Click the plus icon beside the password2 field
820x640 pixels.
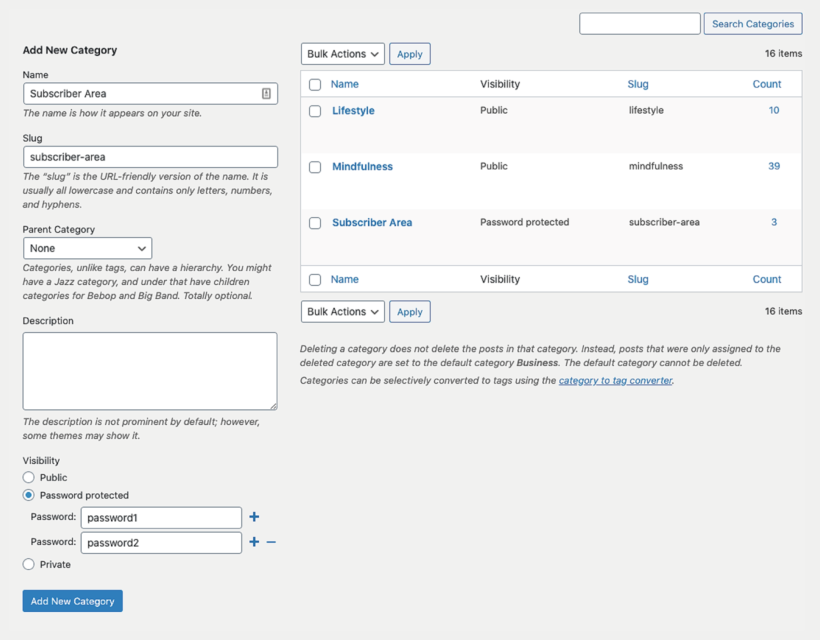tap(254, 542)
